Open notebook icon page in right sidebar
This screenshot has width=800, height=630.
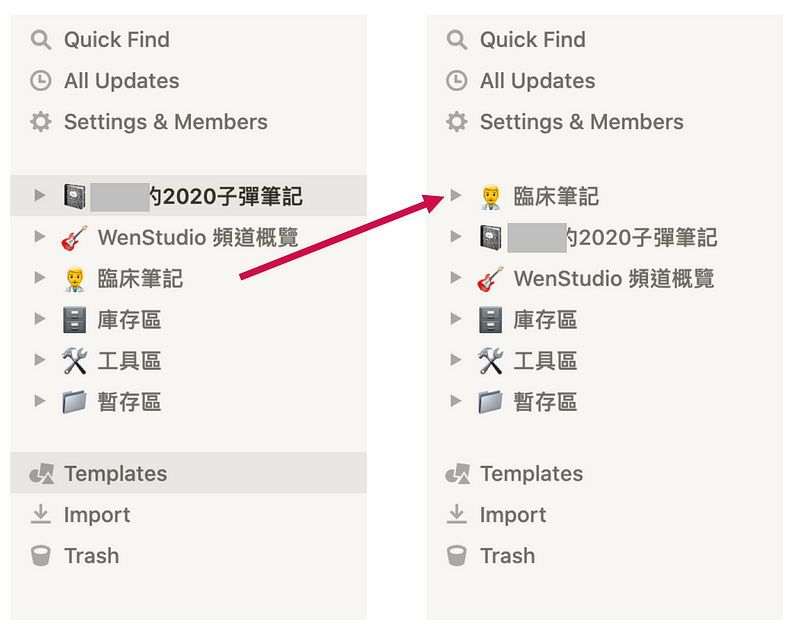(x=490, y=237)
